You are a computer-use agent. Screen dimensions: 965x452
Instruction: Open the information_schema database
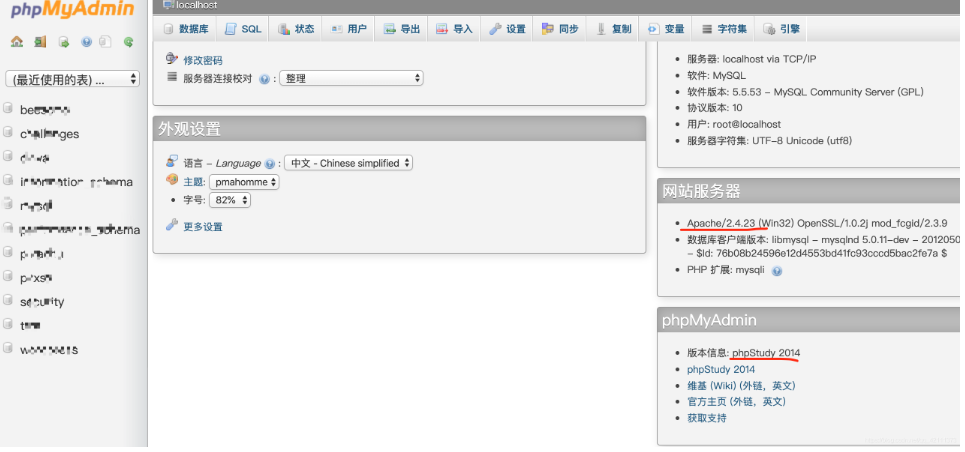click(76, 182)
